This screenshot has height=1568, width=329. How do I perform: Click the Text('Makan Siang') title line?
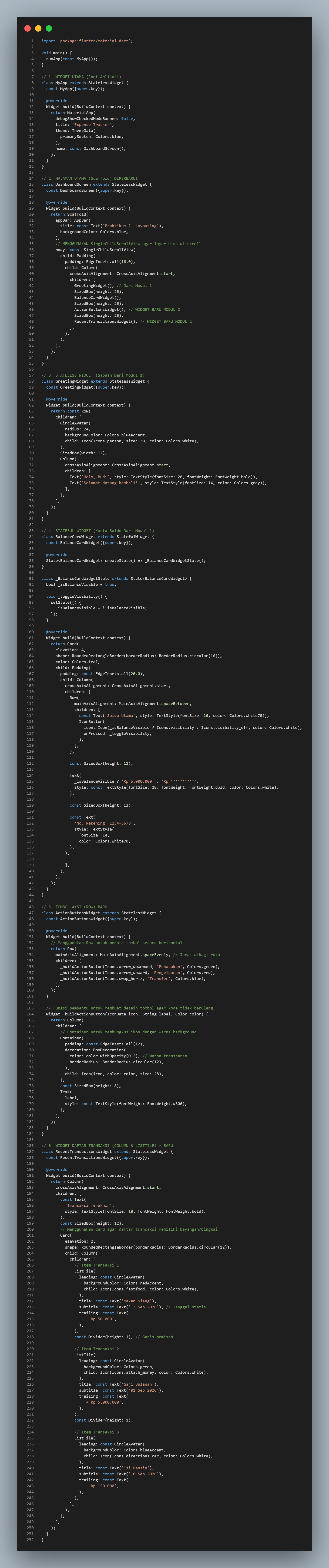(117, 1301)
